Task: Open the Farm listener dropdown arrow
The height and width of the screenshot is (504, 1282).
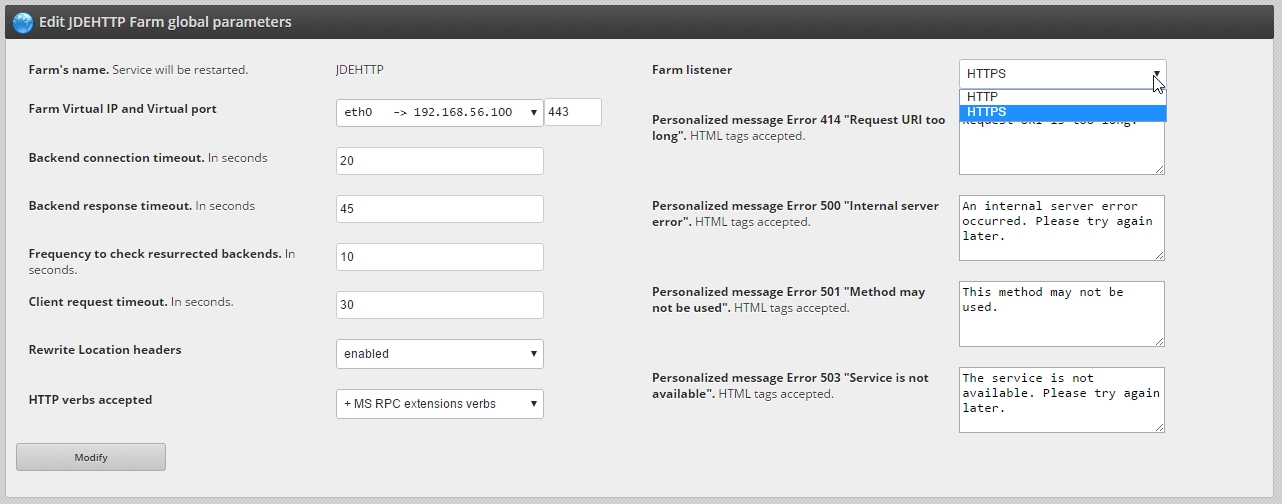Action: 1156,74
